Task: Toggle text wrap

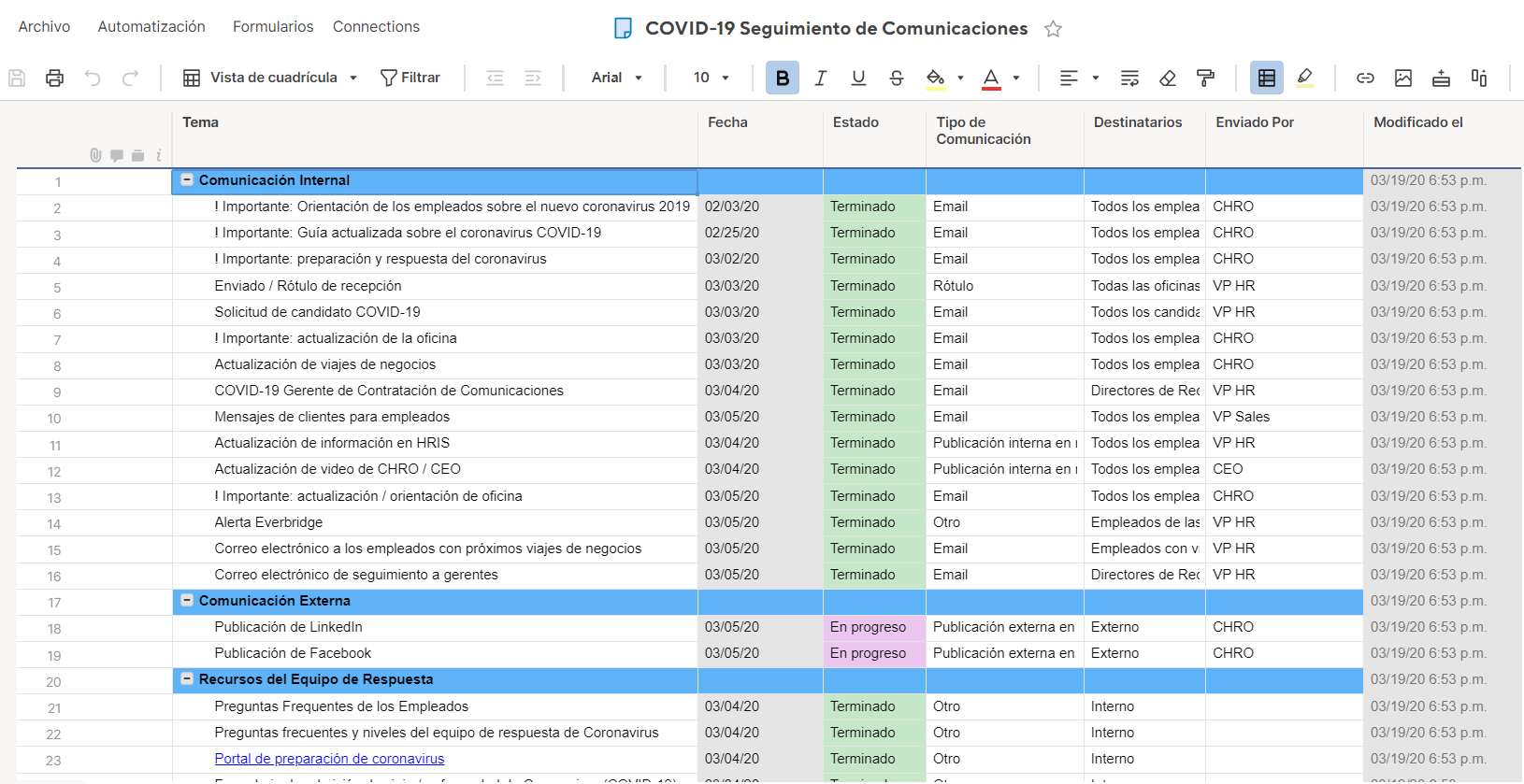Action: point(1129,78)
